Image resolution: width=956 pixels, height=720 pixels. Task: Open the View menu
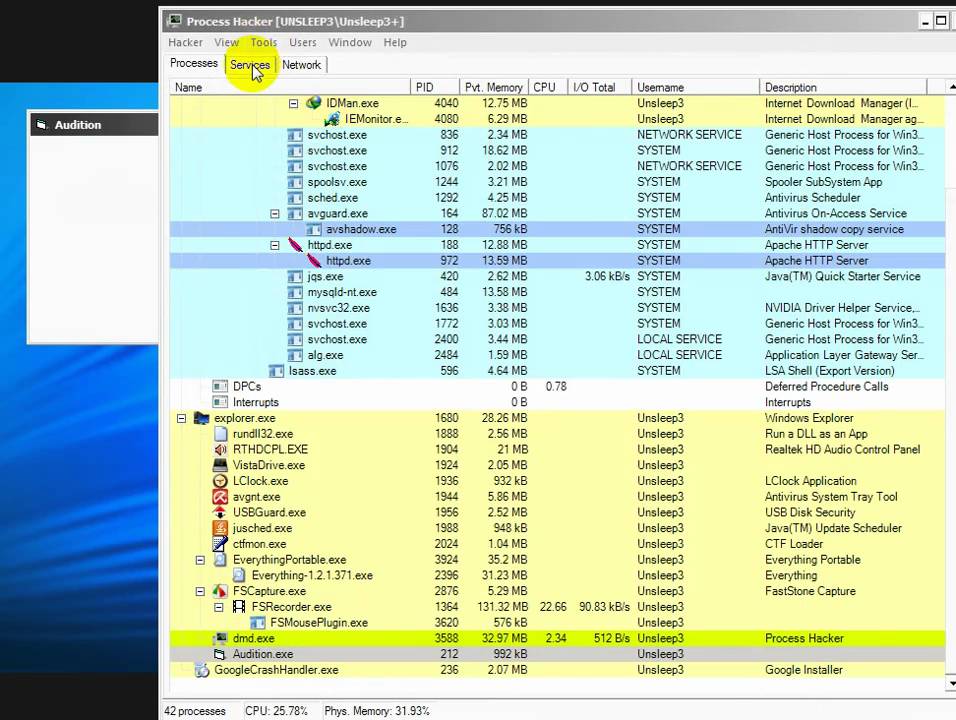point(226,42)
